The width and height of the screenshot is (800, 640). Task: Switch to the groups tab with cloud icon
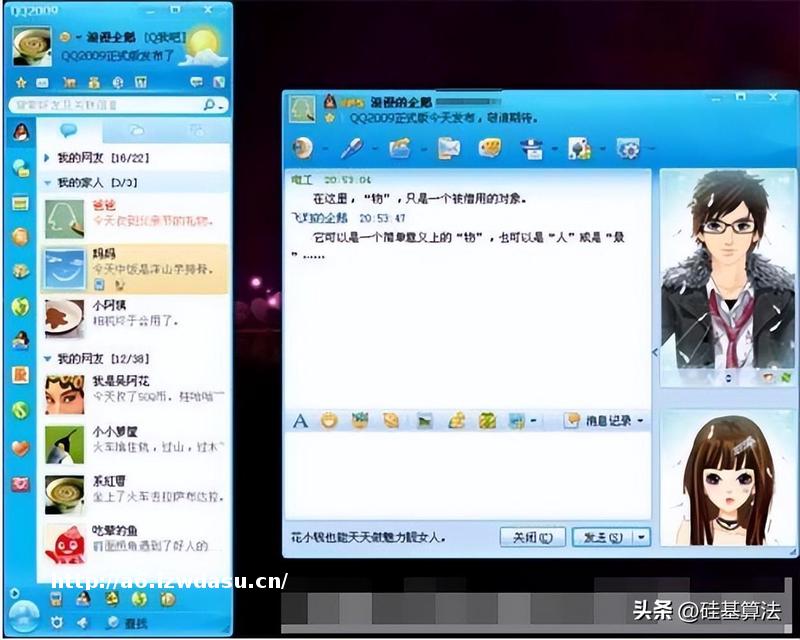pos(135,131)
